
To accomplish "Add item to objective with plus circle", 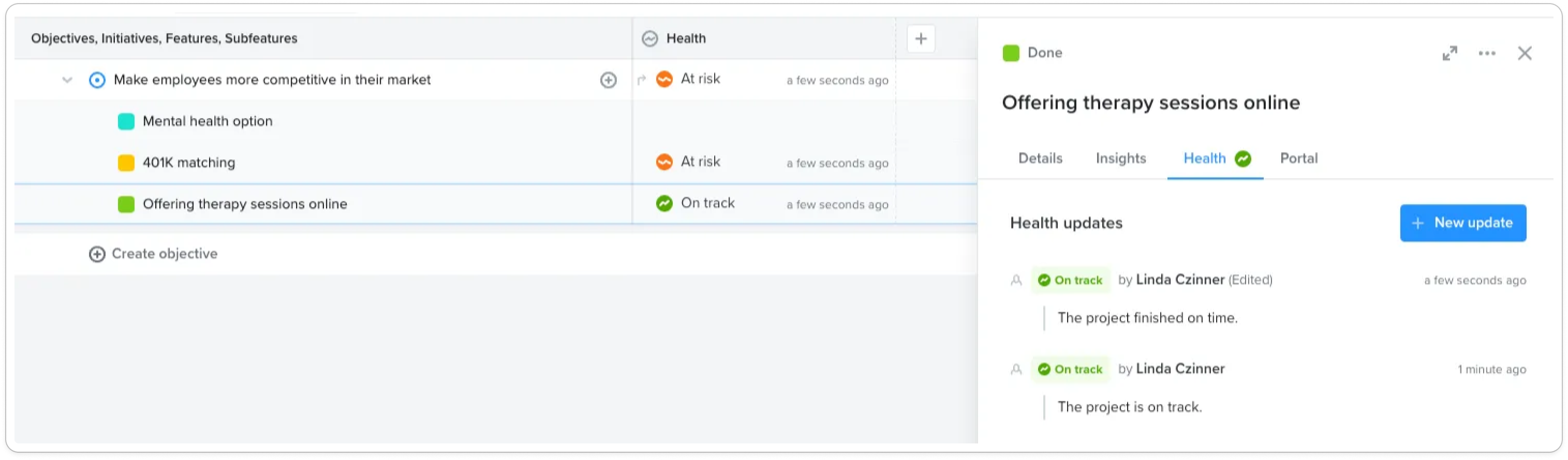I will tap(608, 80).
